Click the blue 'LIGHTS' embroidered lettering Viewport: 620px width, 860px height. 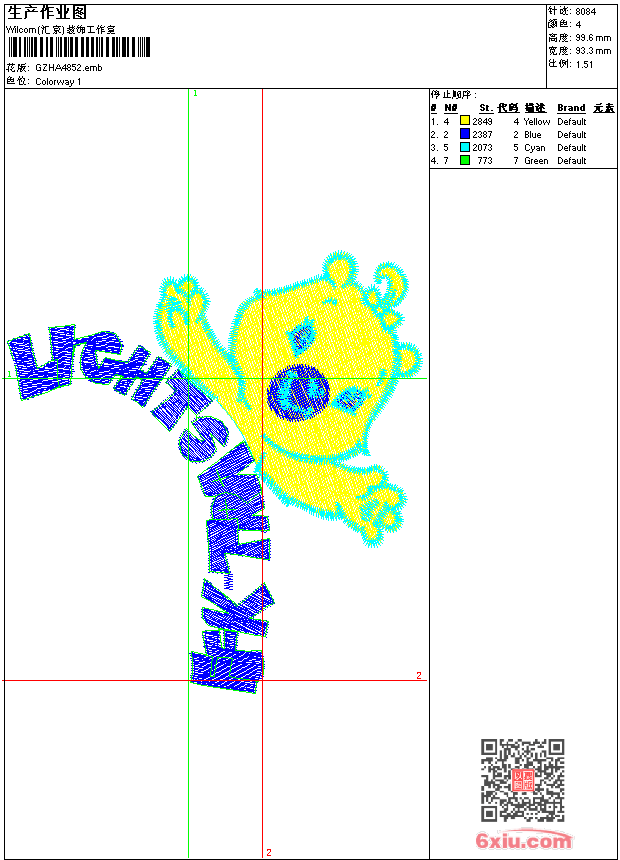pyautogui.click(x=119, y=393)
